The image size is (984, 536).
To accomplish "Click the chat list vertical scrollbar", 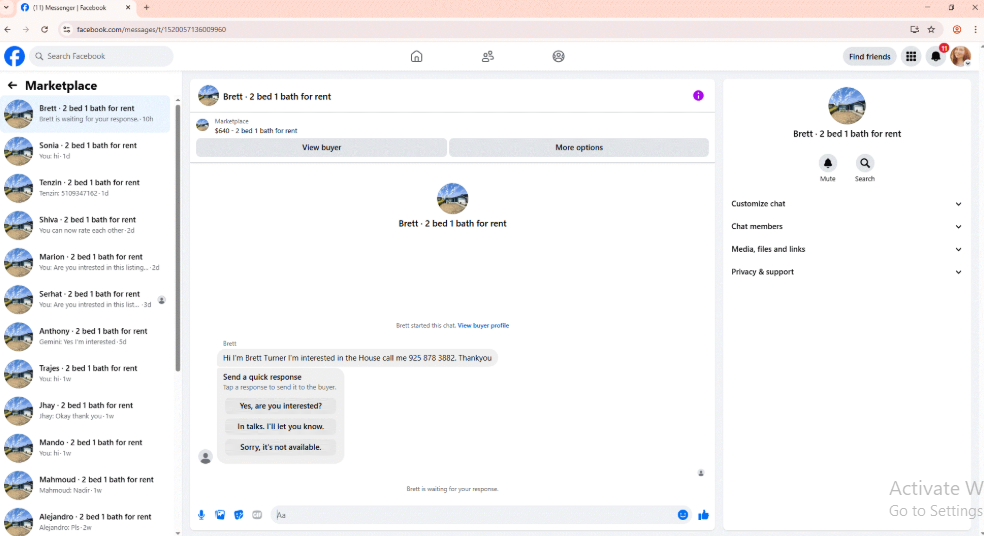I will pos(178,239).
